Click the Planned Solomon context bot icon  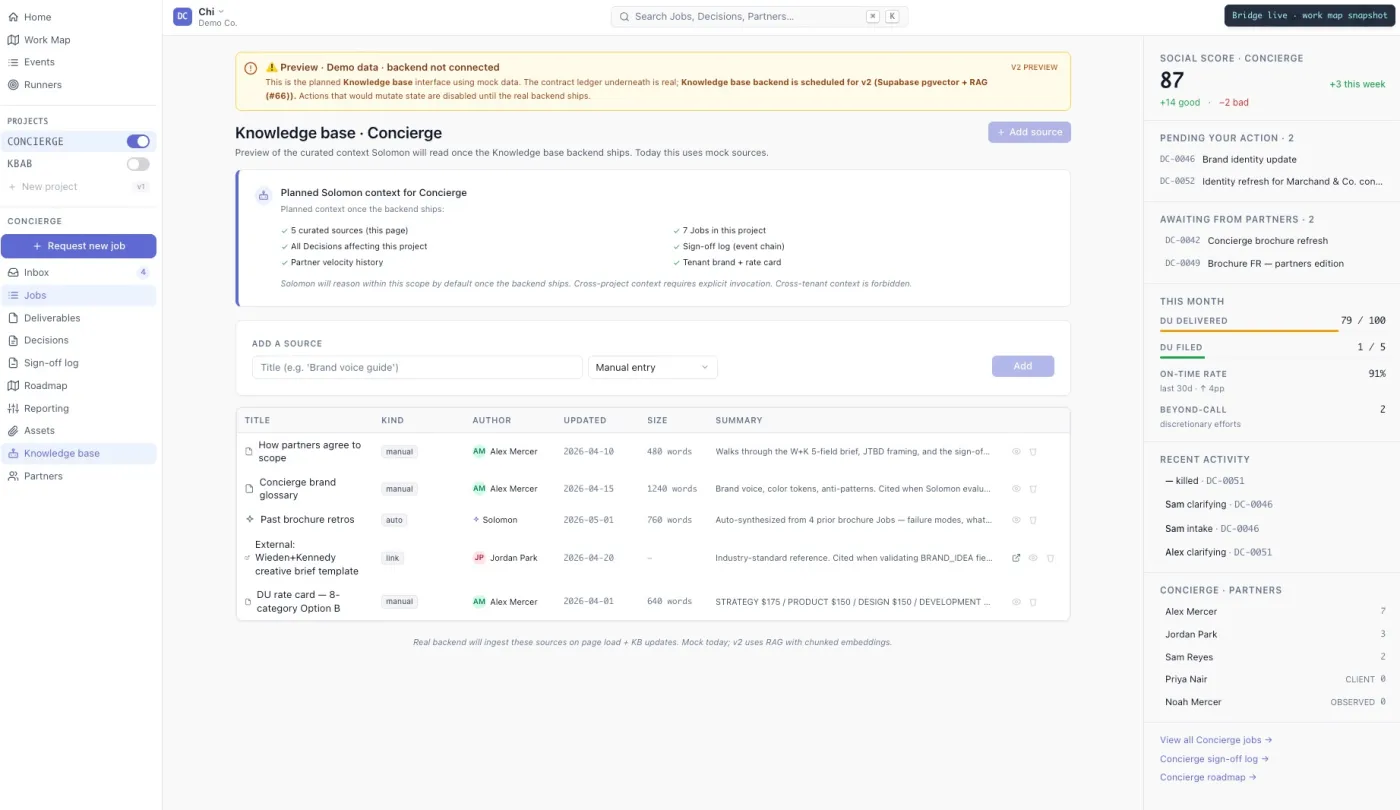[263, 195]
